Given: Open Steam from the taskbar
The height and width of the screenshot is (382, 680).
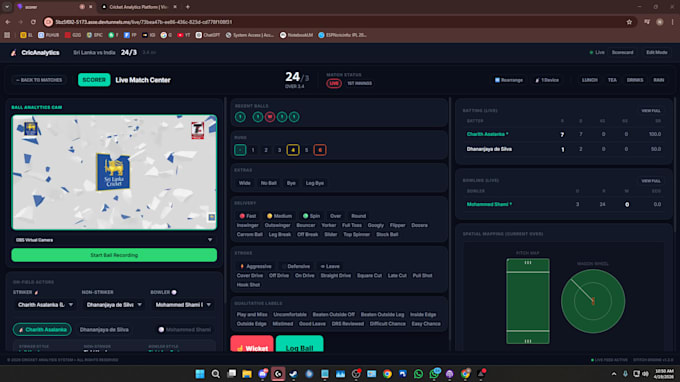Looking at the screenshot, I should [x=294, y=374].
